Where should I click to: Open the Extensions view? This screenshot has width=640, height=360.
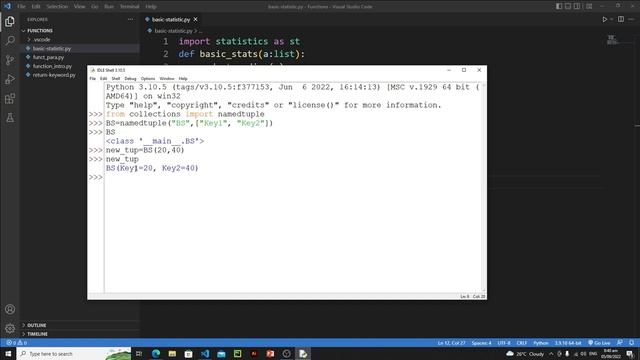10,98
